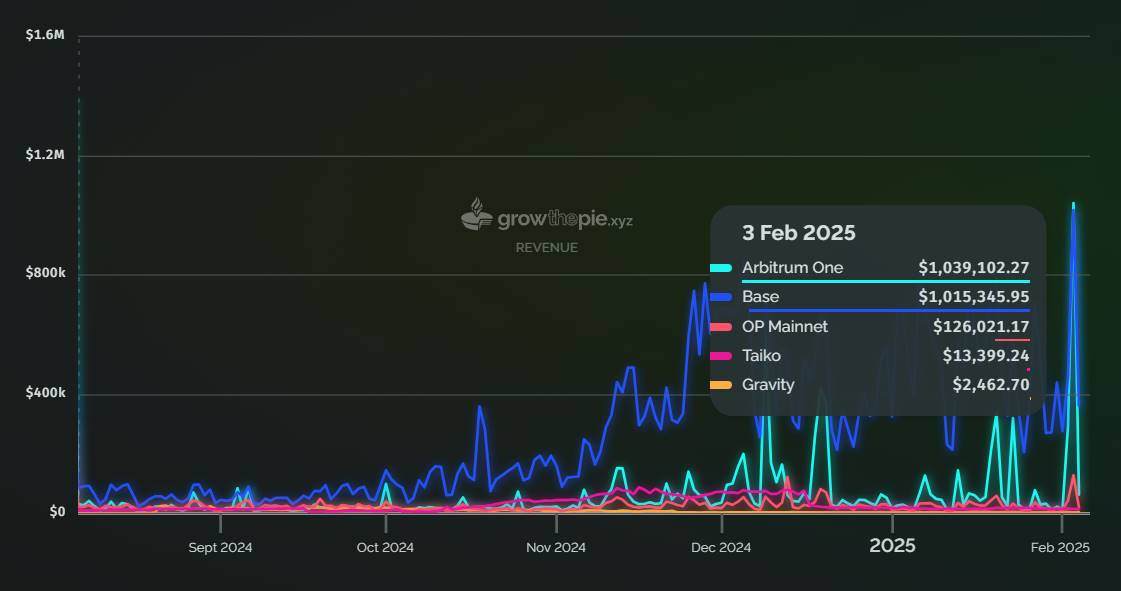Click the $1.6M y-axis label
This screenshot has height=591, width=1121.
pyautogui.click(x=45, y=35)
